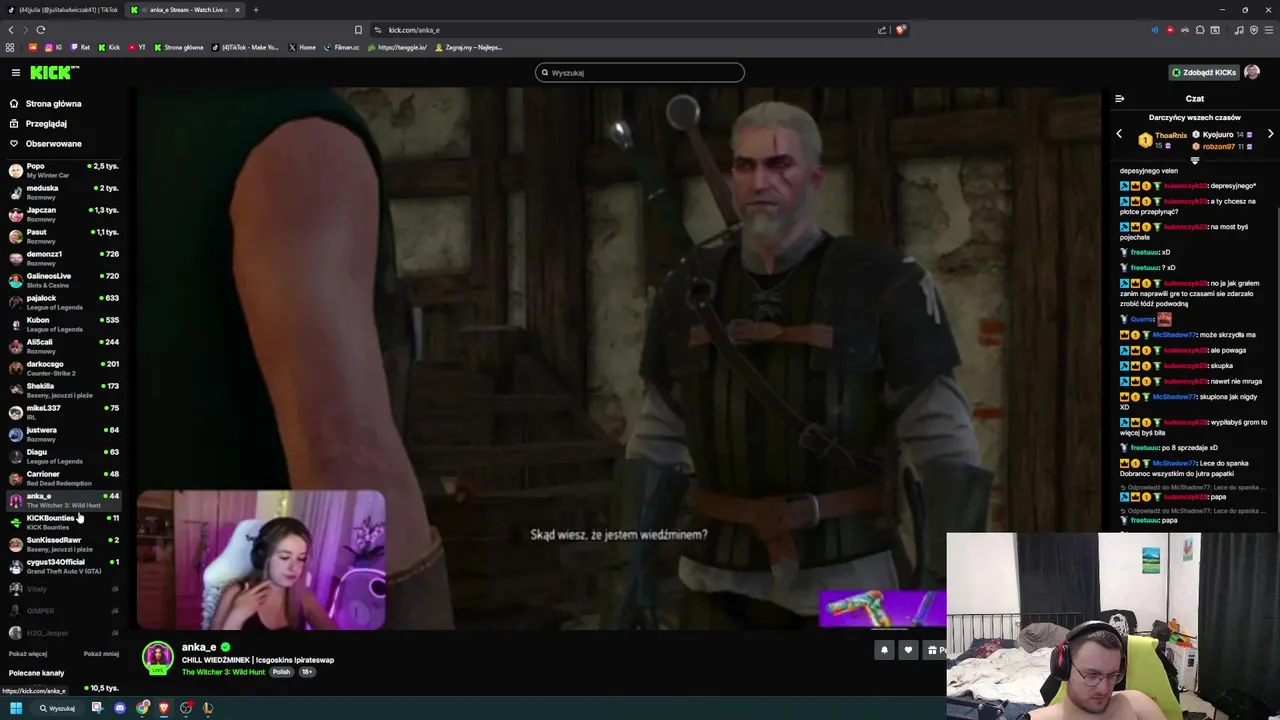Open channel Japczan in the sidebar
The width and height of the screenshot is (1280, 720).
coord(62,214)
